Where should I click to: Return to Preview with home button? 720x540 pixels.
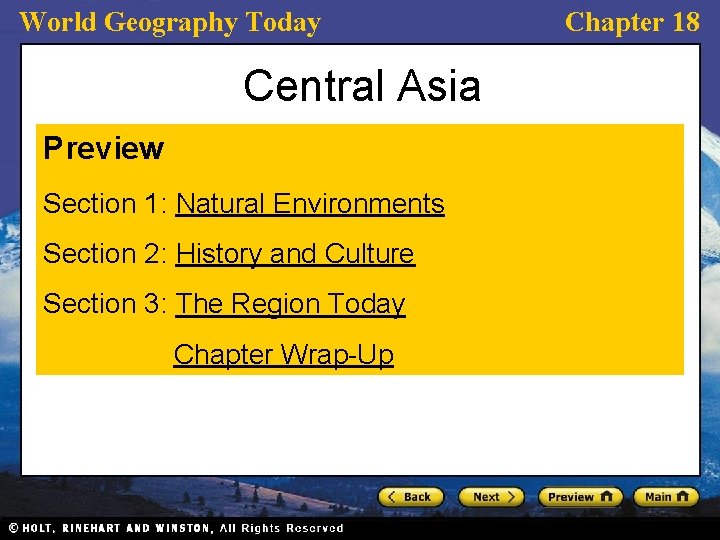click(x=580, y=497)
